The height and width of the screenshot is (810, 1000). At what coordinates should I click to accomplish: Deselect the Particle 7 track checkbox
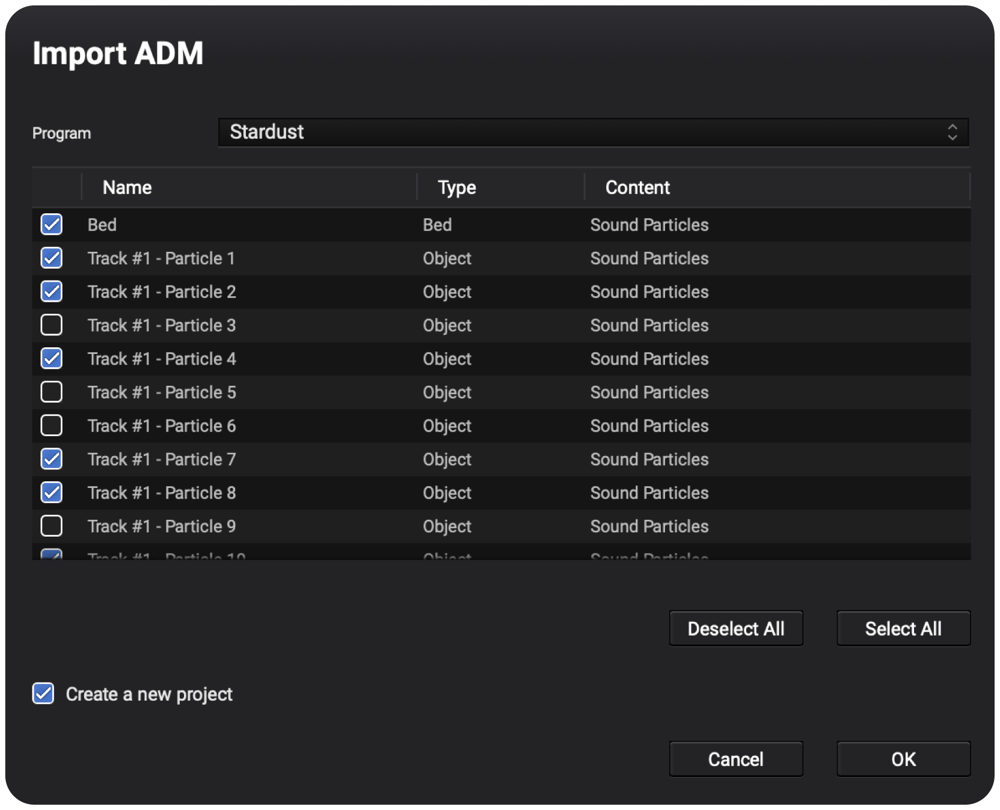pos(51,459)
